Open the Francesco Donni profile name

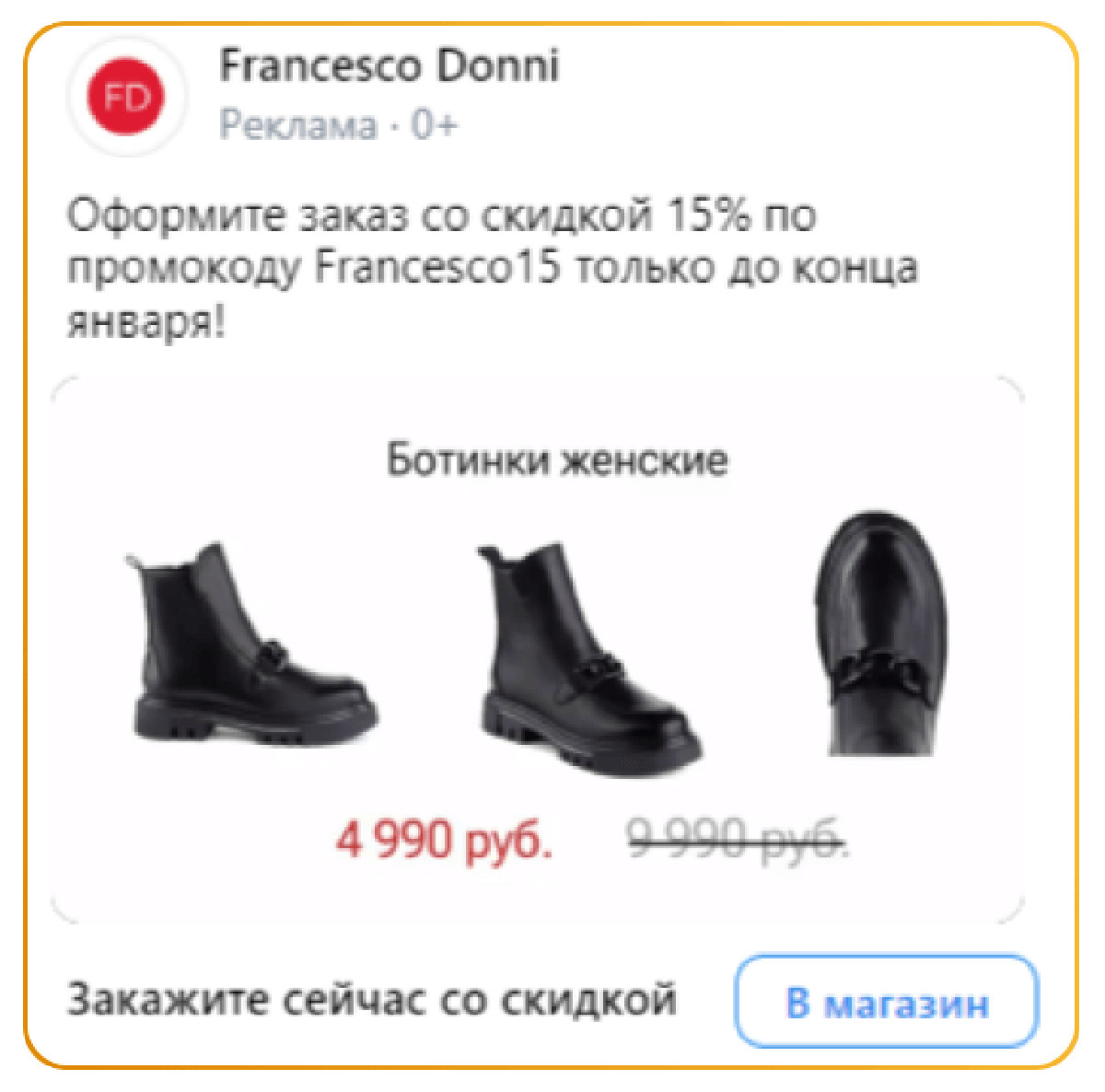(x=389, y=66)
